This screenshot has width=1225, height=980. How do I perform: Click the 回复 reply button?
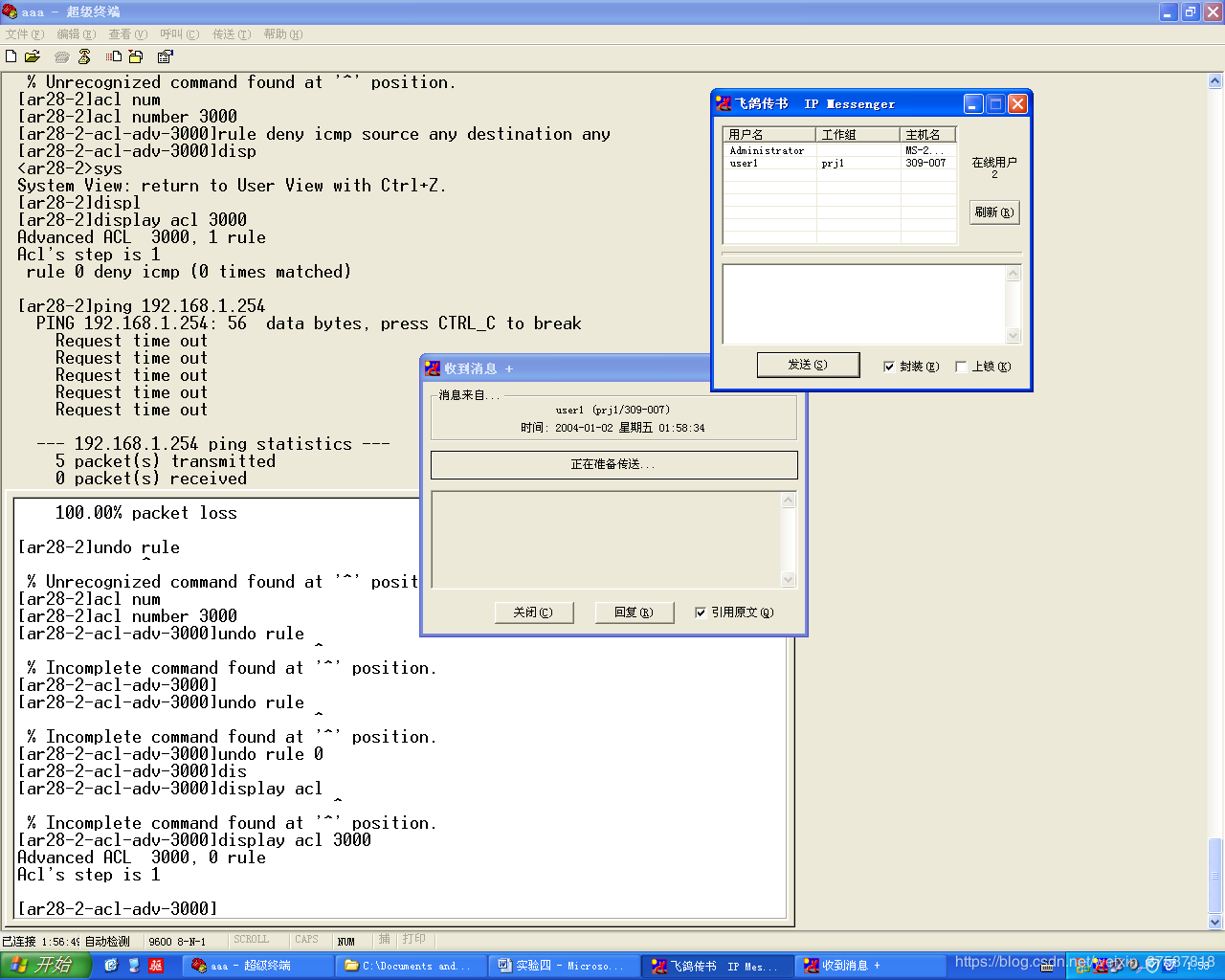[x=634, y=612]
